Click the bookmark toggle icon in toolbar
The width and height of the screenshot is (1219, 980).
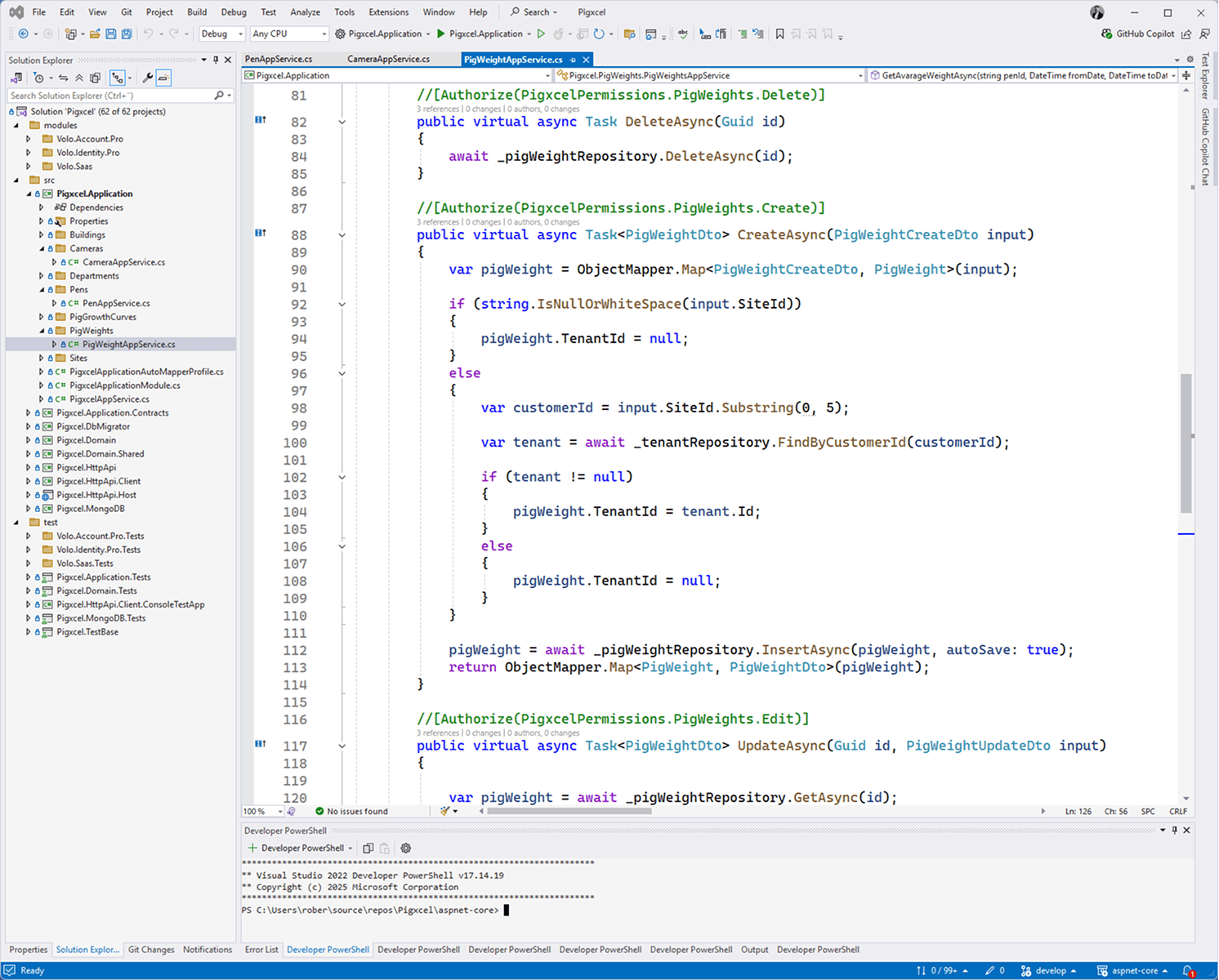tap(779, 34)
